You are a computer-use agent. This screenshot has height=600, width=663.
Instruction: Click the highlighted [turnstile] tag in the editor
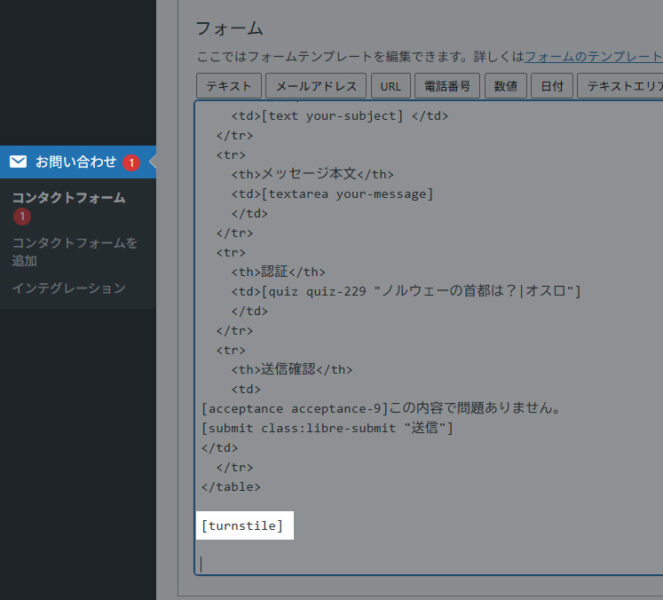point(243,525)
